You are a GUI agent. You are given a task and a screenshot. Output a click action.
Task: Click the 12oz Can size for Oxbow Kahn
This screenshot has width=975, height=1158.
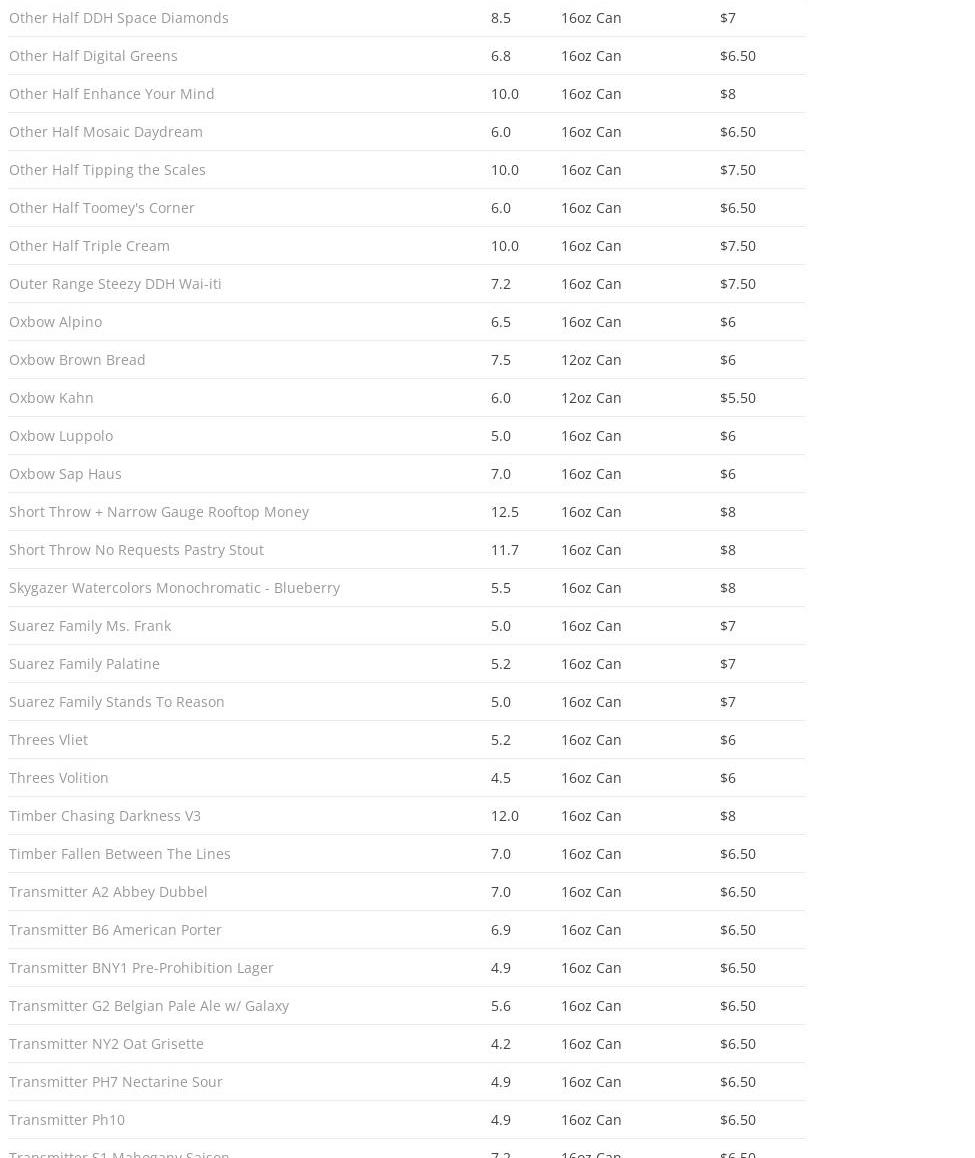[x=591, y=398]
